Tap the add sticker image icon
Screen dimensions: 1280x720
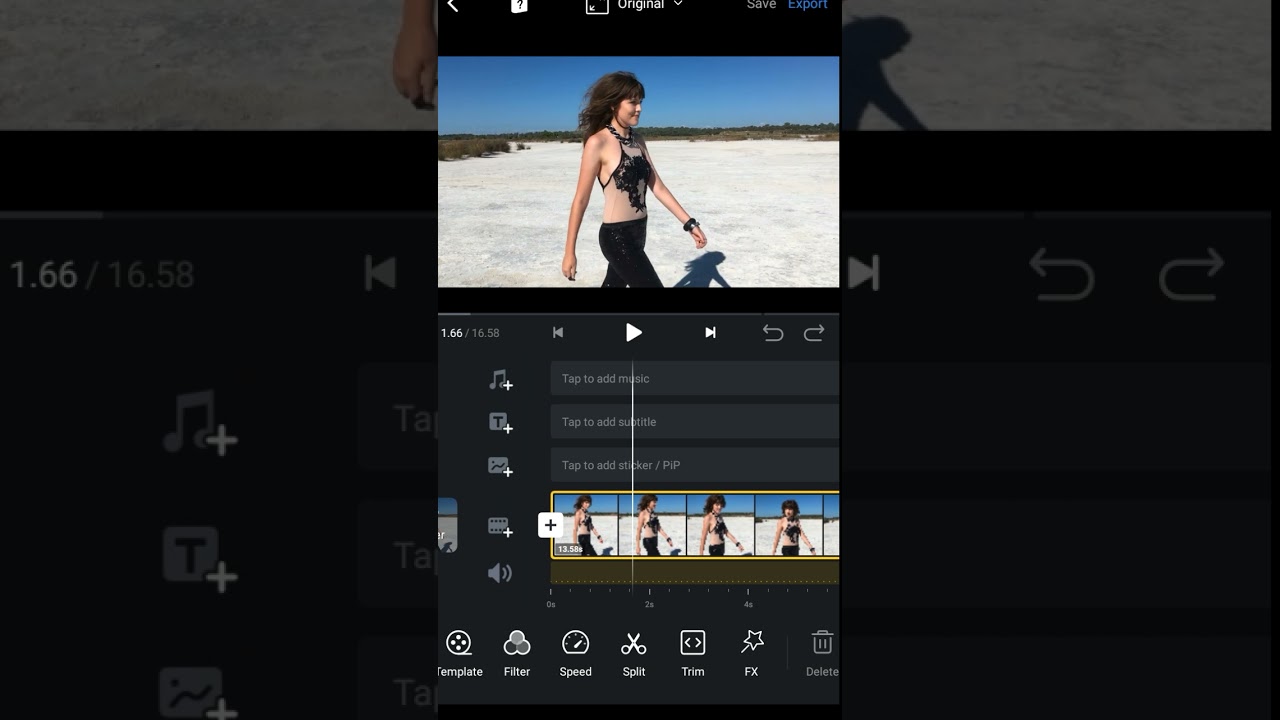click(500, 466)
